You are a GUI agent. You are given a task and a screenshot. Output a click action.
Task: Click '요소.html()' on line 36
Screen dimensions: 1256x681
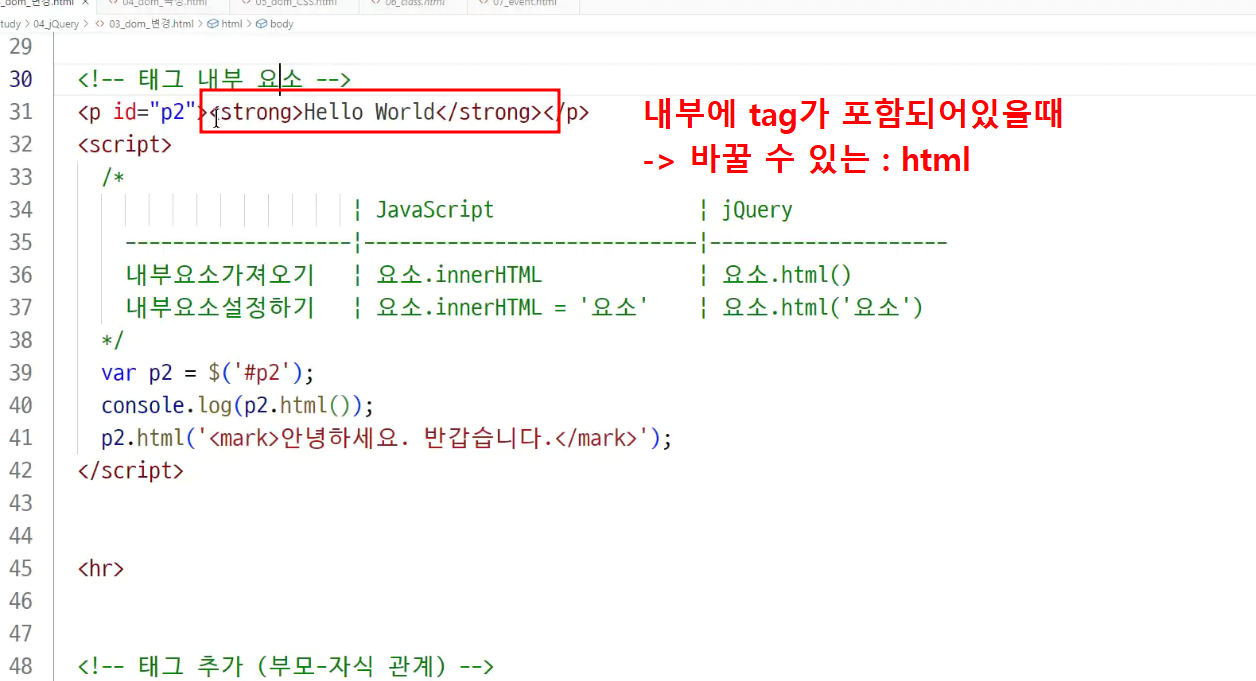pos(787,275)
